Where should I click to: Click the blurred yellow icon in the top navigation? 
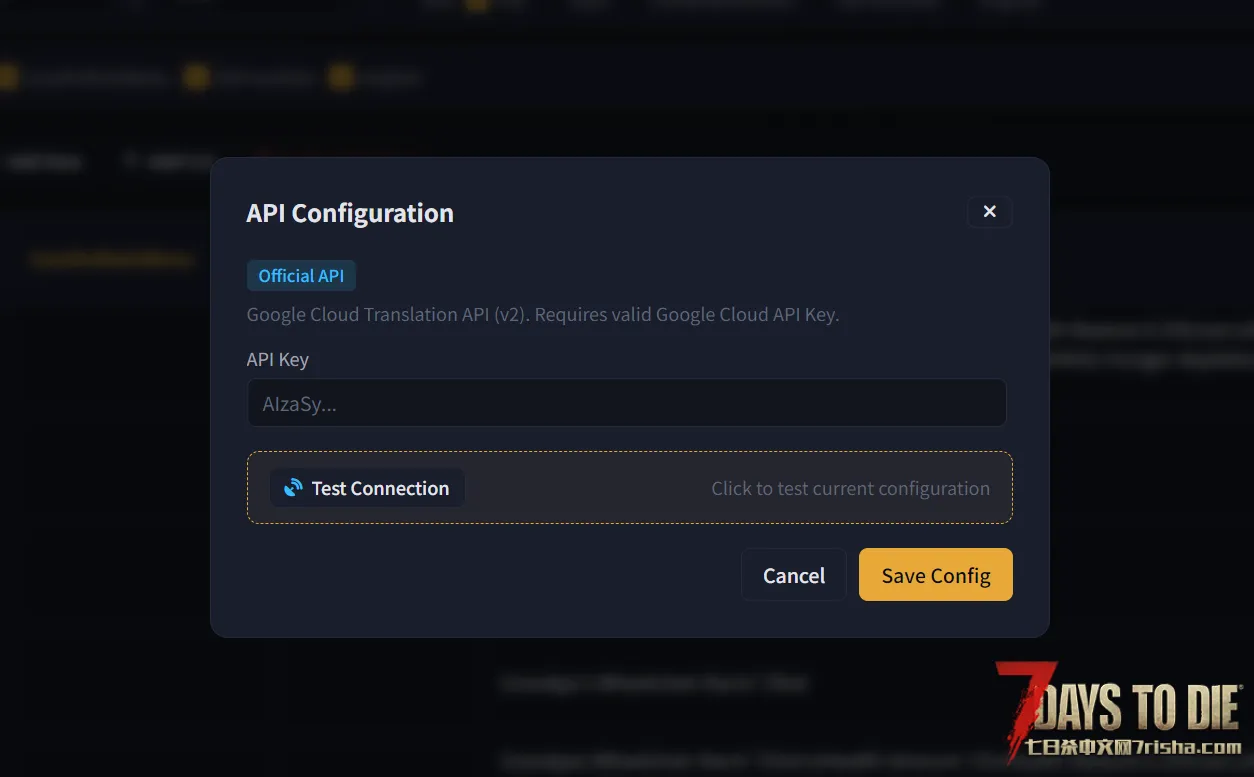coord(477,5)
